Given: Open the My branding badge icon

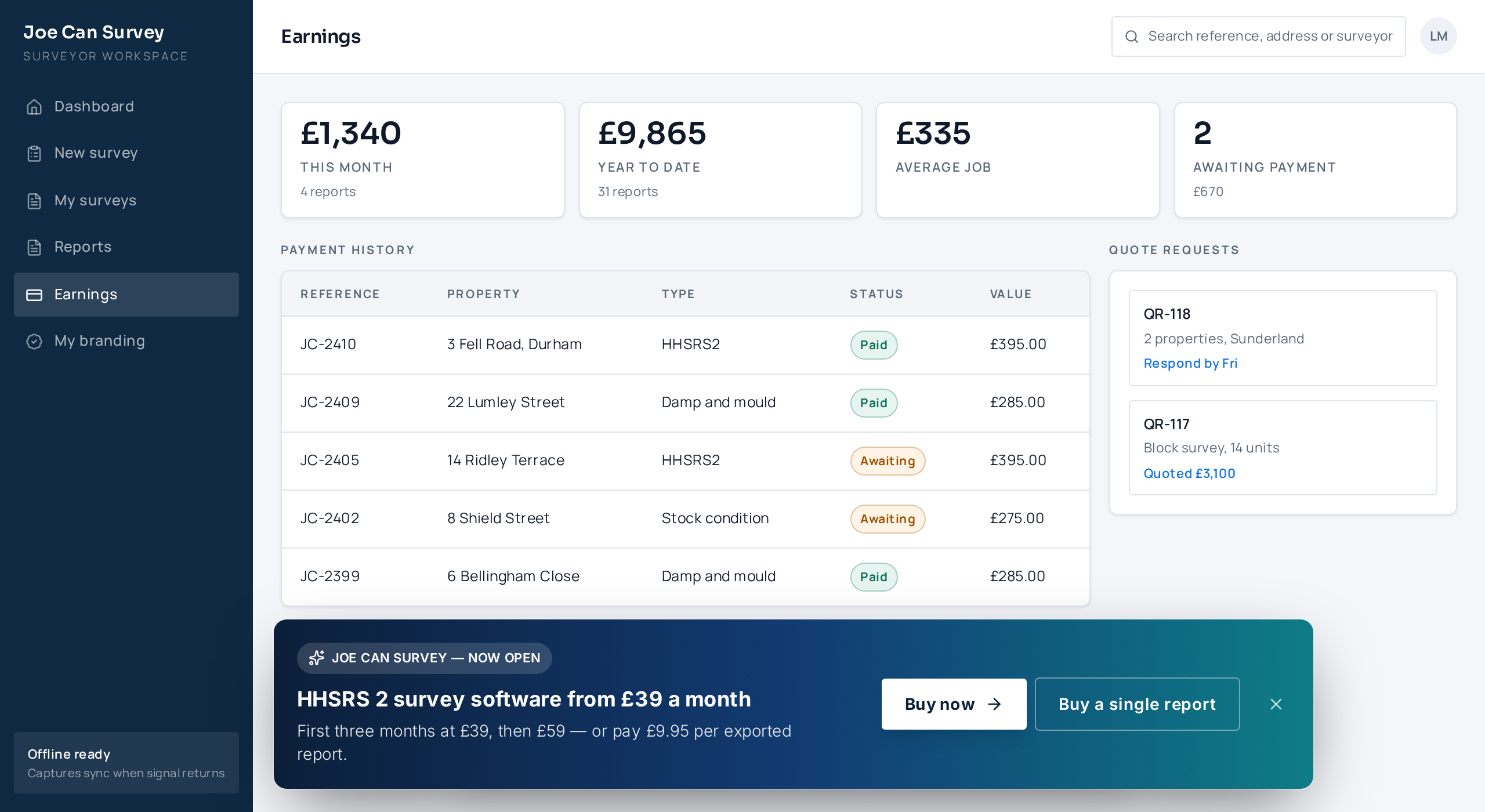Looking at the screenshot, I should tap(34, 341).
